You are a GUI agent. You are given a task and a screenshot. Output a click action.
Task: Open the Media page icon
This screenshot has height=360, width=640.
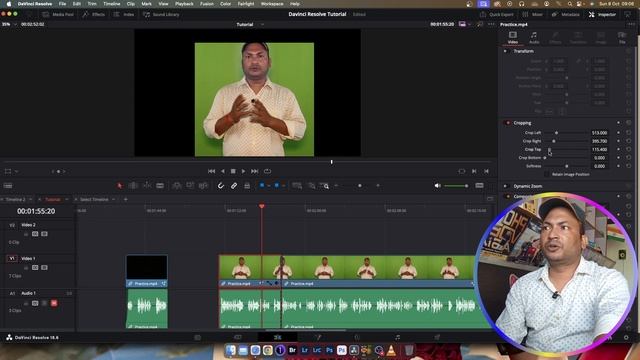point(198,338)
